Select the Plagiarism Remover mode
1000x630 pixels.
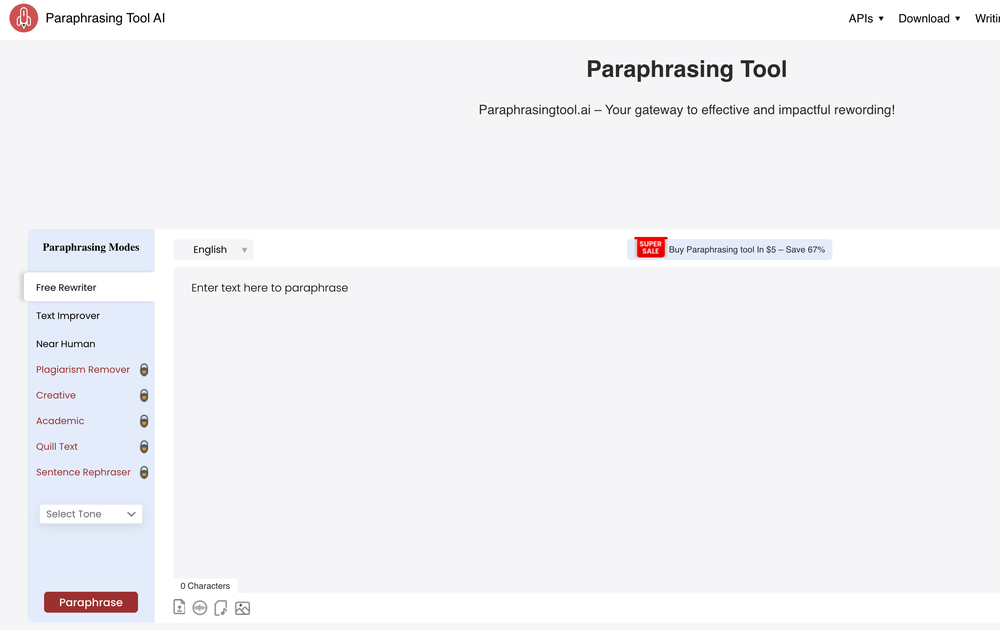83,370
